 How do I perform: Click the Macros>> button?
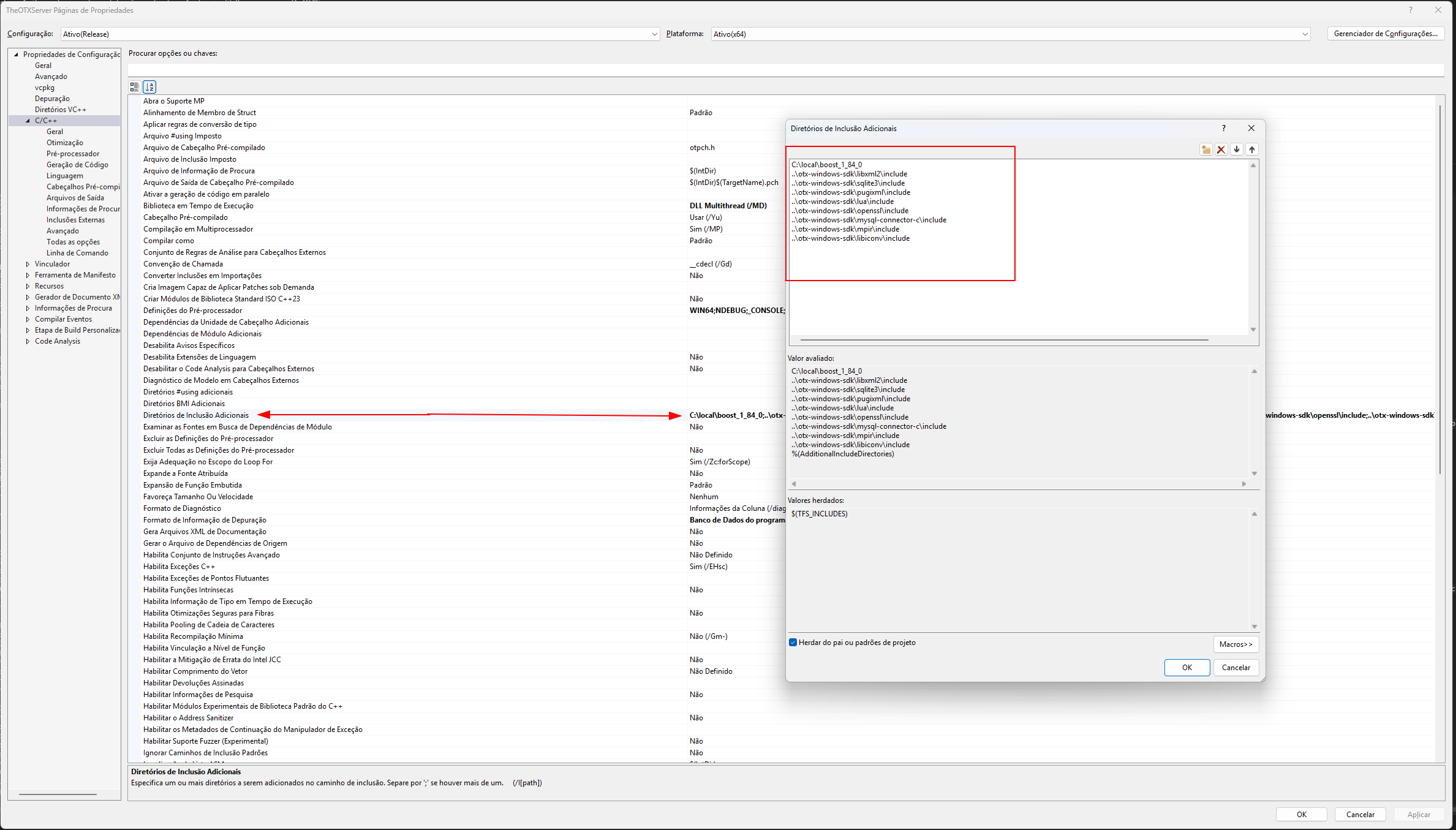click(1235, 644)
